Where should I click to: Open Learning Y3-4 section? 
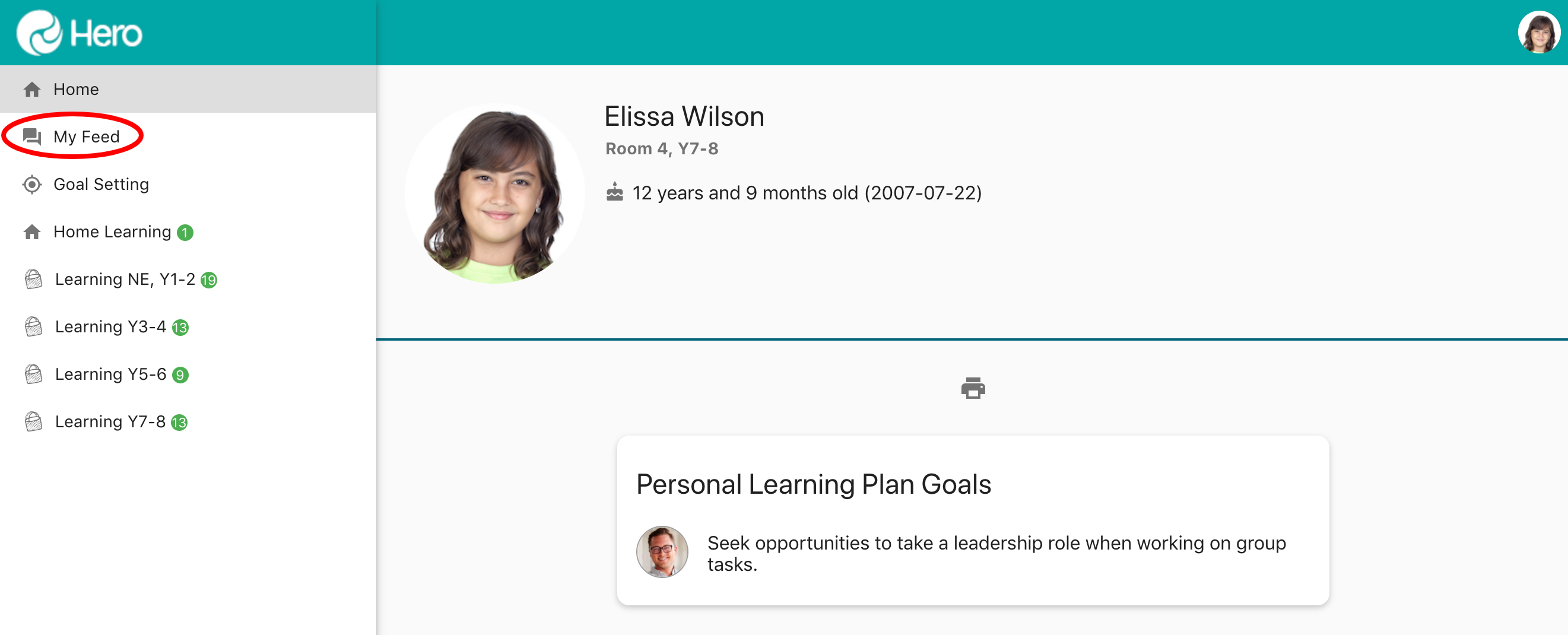coord(110,327)
